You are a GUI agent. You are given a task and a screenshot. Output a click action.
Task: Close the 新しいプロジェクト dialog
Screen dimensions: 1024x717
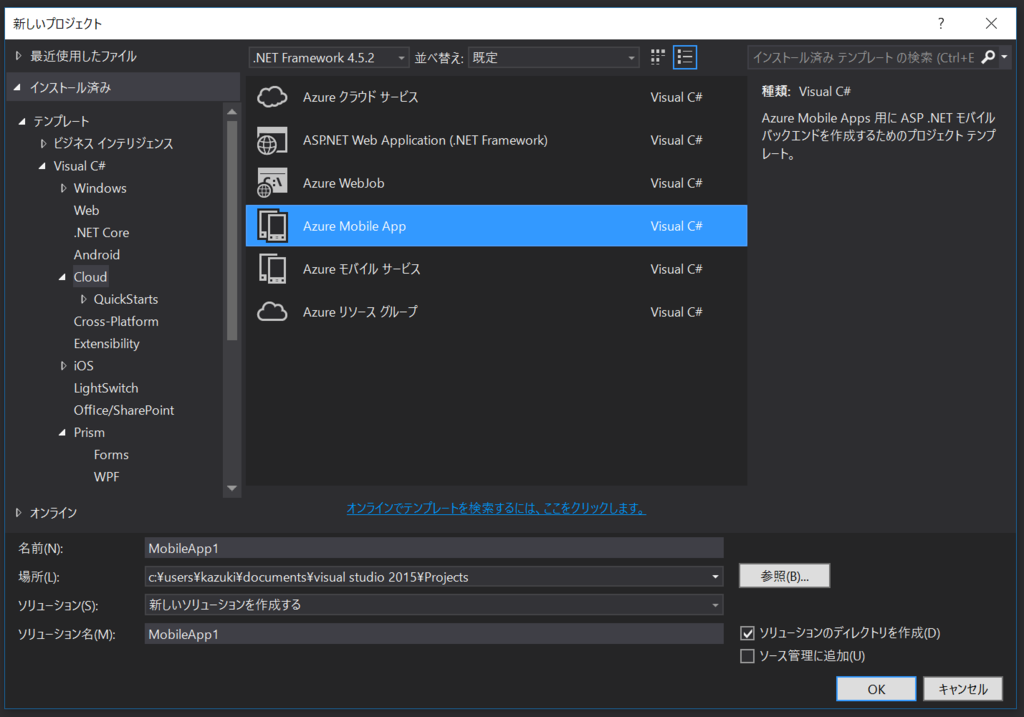pos(991,24)
